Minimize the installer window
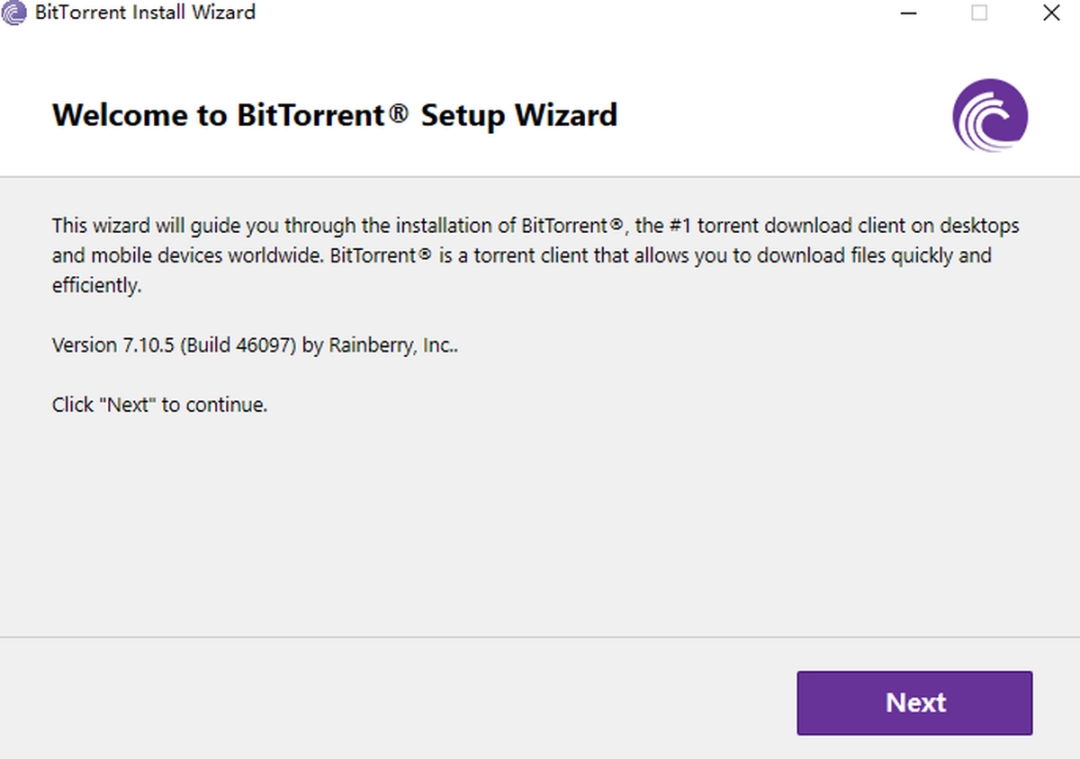This screenshot has width=1080, height=759. click(x=907, y=13)
